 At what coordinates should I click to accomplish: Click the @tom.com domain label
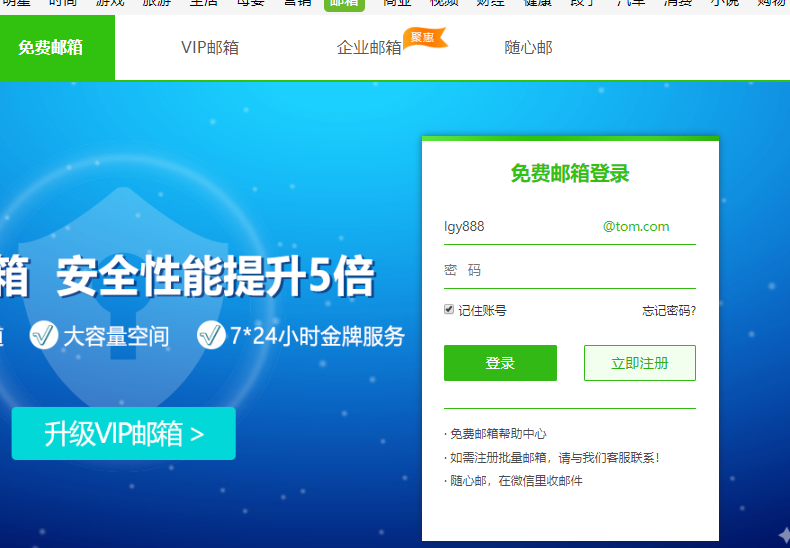[636, 227]
